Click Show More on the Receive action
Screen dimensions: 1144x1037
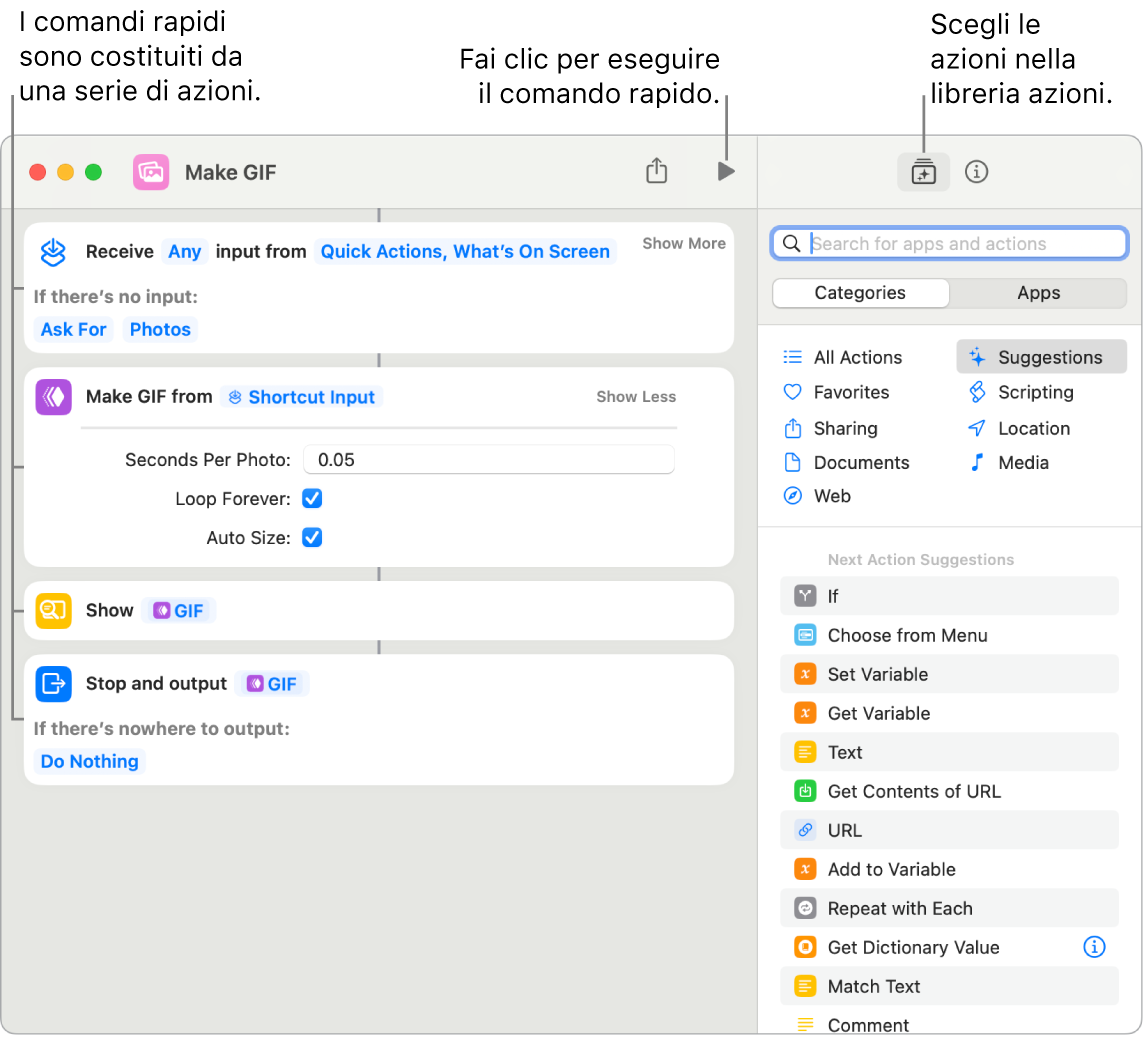[684, 243]
